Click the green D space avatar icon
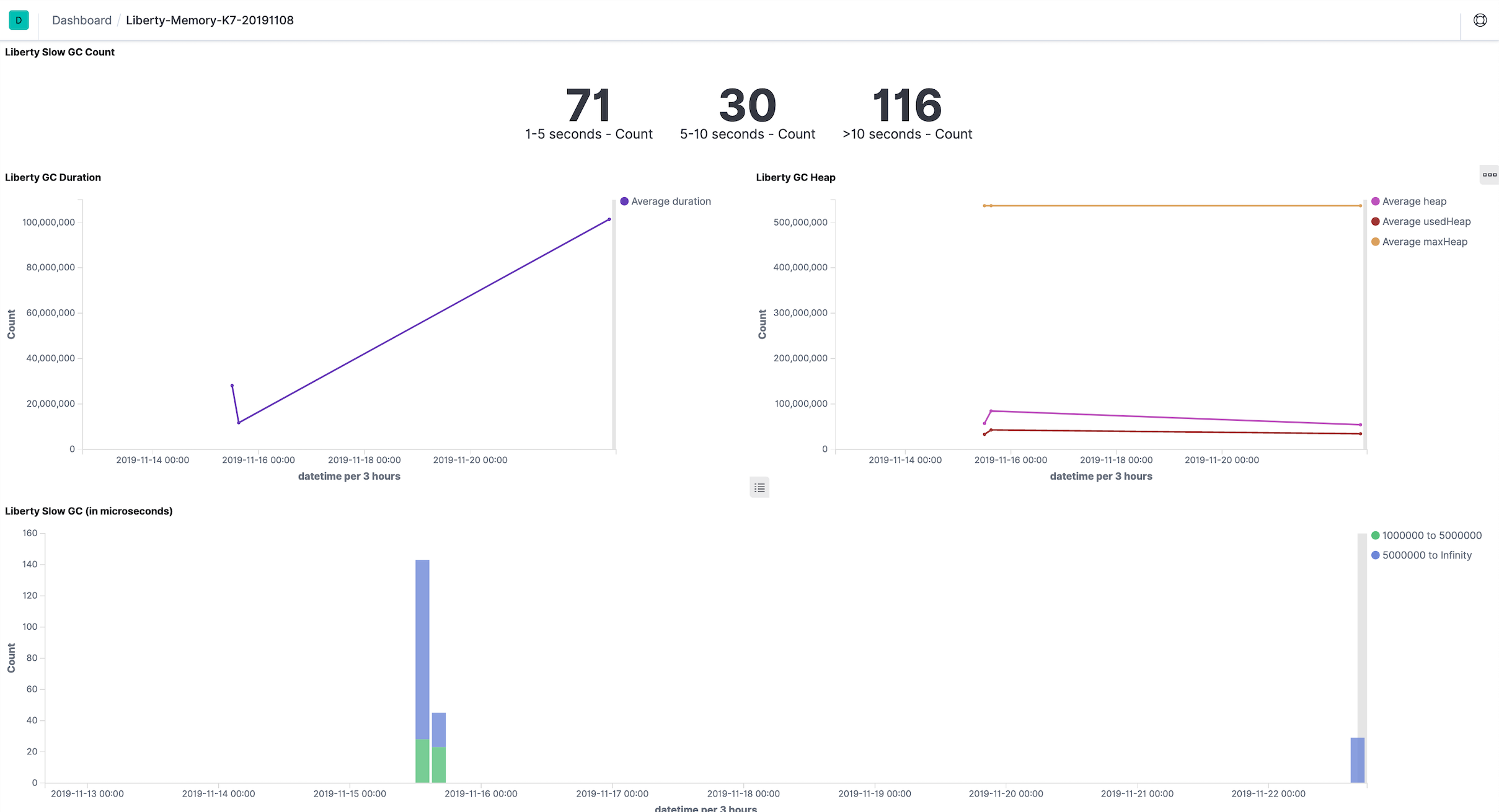This screenshot has width=1499, height=812. coord(19,20)
